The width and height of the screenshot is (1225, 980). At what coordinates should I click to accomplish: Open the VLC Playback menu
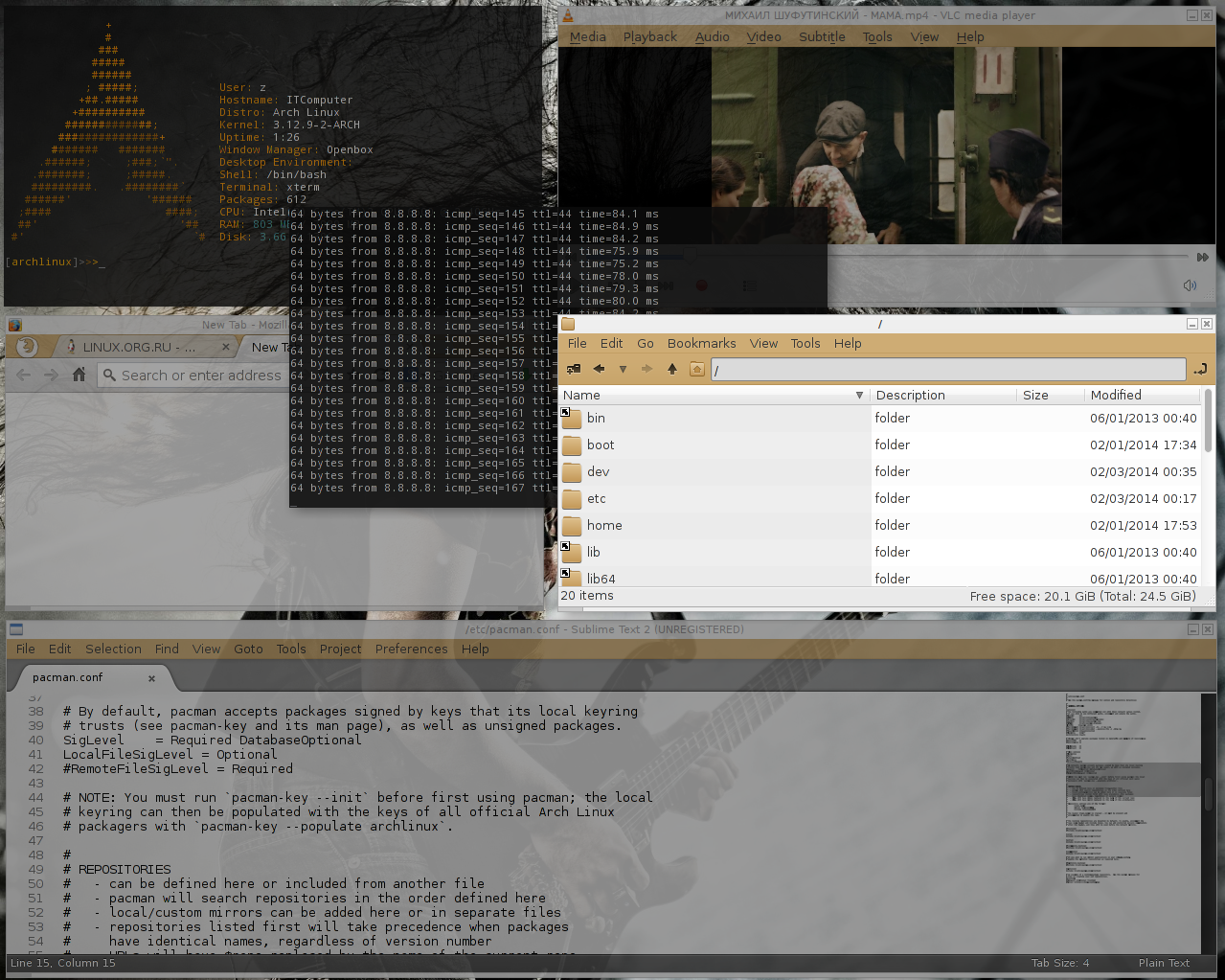click(650, 36)
